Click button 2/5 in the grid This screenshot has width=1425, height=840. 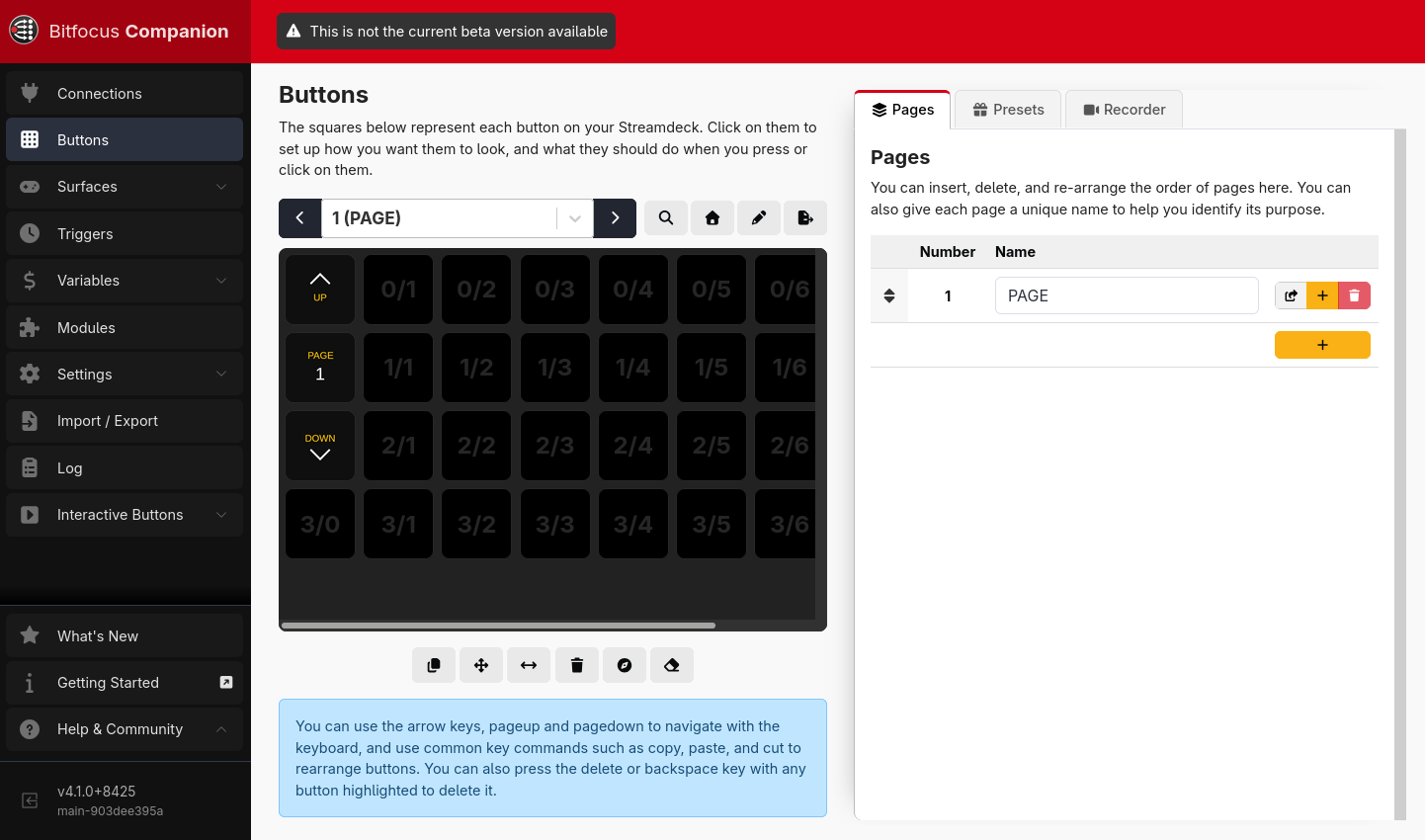point(712,446)
